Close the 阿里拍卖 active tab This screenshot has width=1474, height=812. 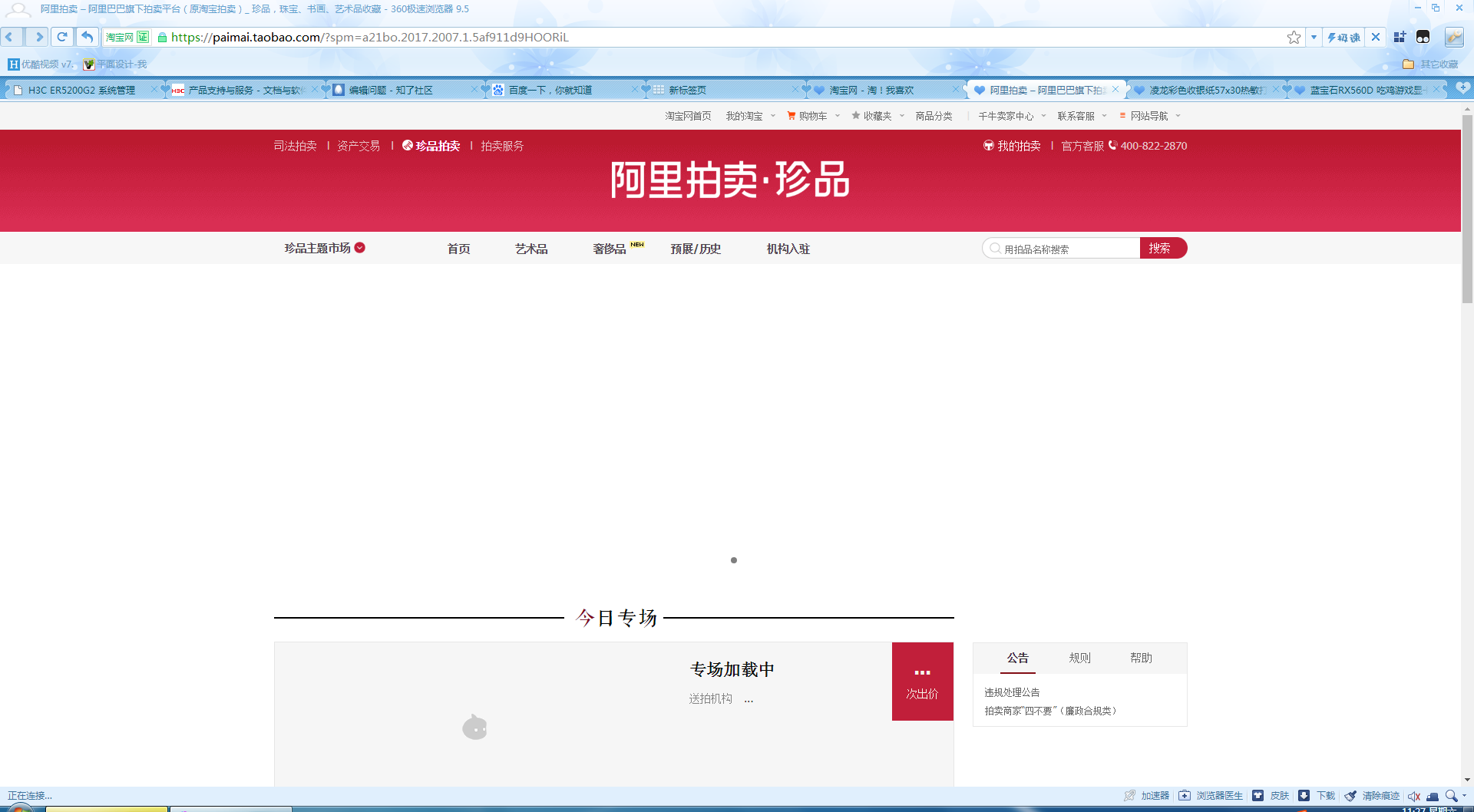[1115, 90]
